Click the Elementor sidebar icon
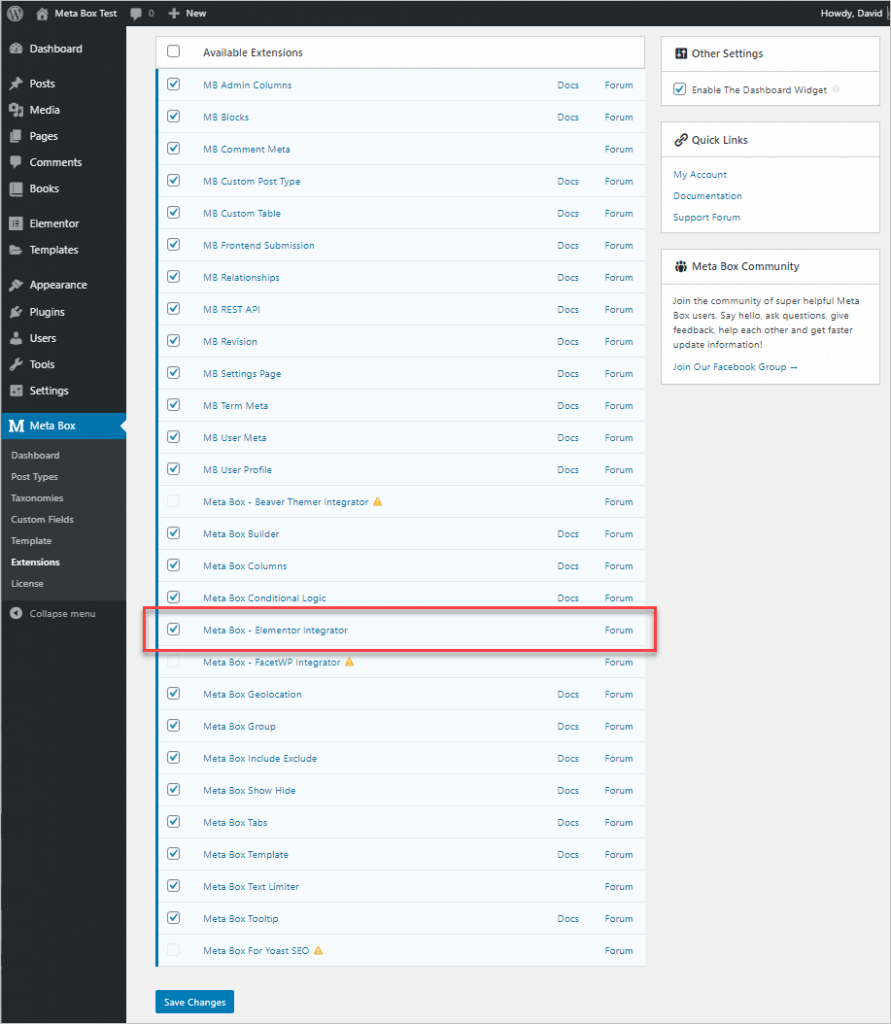The height and width of the screenshot is (1024, 891). pos(15,224)
